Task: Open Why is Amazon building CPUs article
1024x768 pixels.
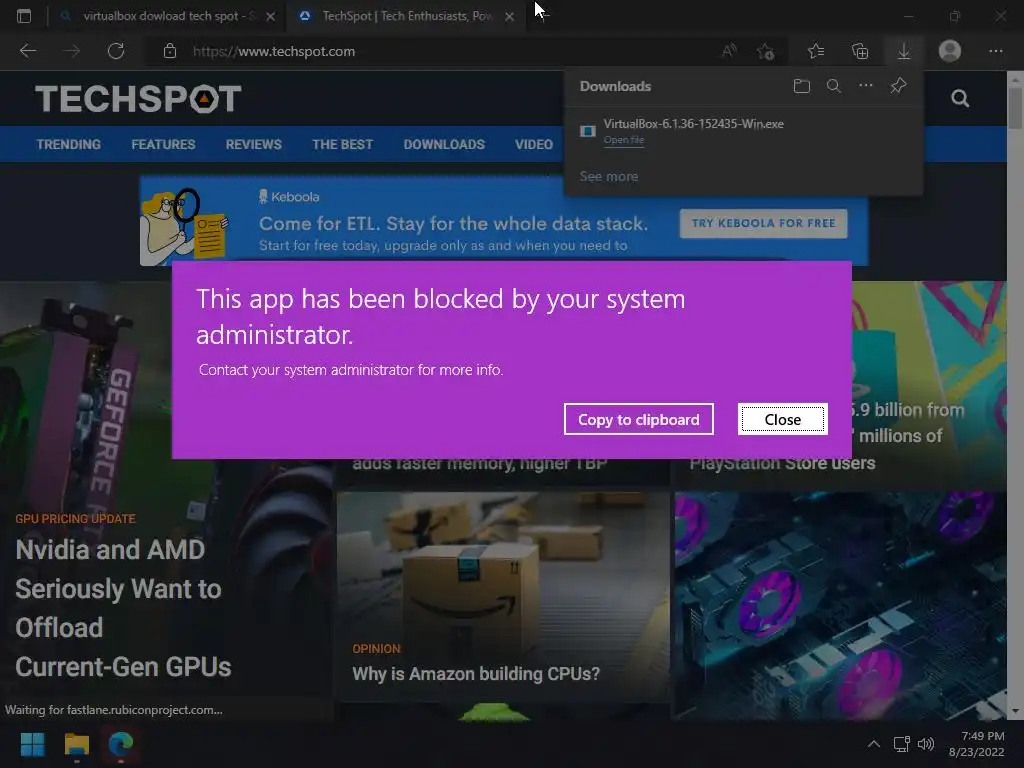Action: pyautogui.click(x=475, y=673)
